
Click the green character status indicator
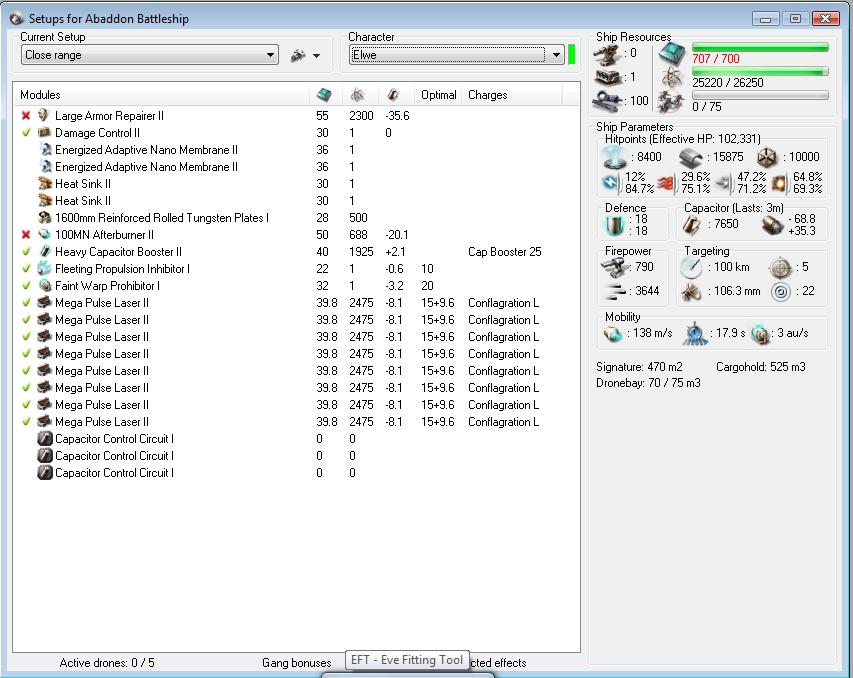[571, 55]
